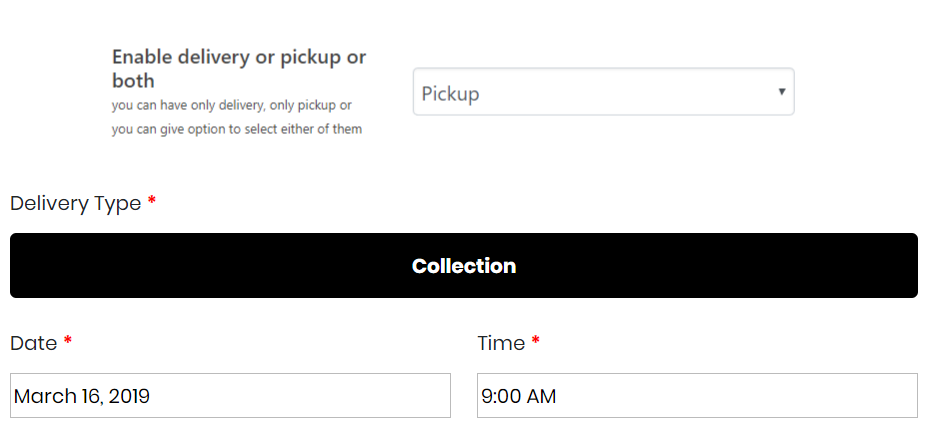The height and width of the screenshot is (437, 925).
Task: Click the empty right end of the Time input
Action: coord(870,396)
